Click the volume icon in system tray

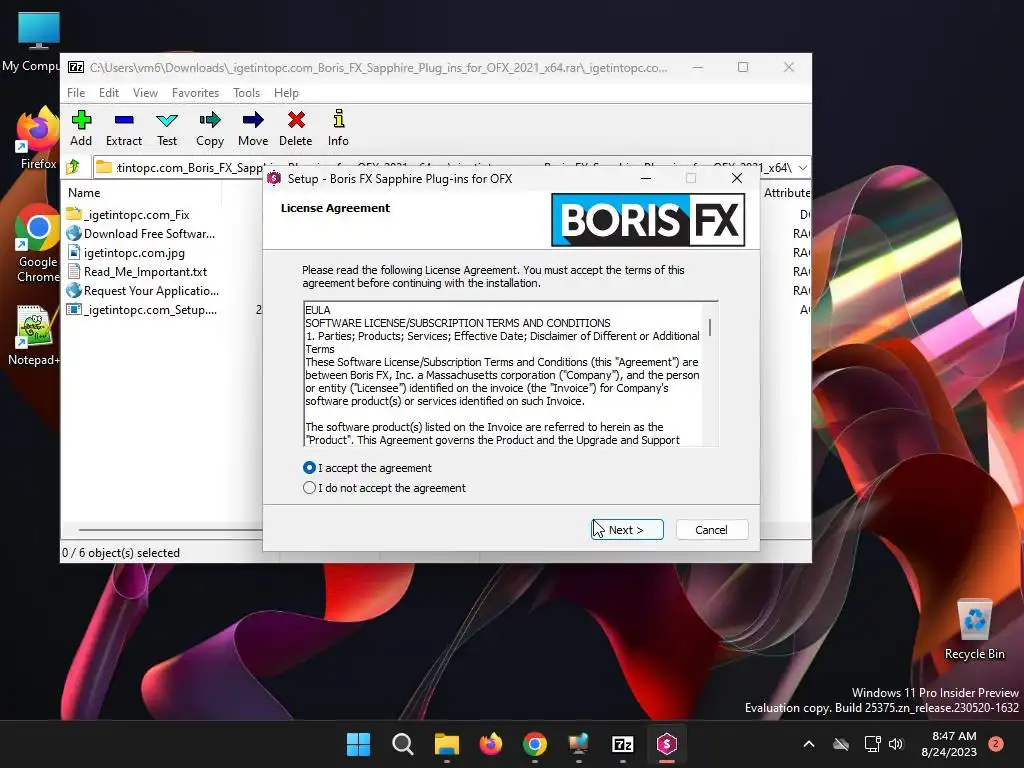click(x=896, y=744)
